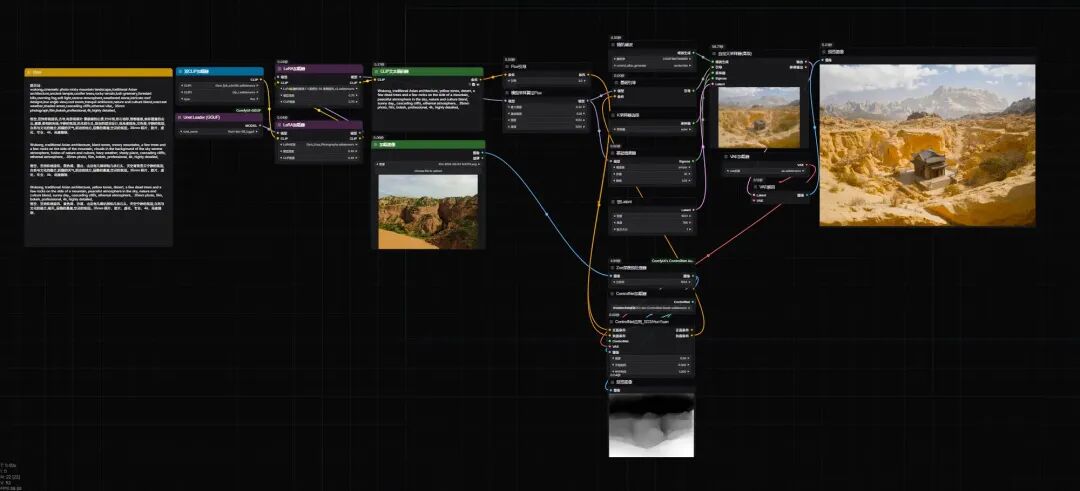
Task: Collapse the yellow Note node via its dot
Action: pos(29,72)
